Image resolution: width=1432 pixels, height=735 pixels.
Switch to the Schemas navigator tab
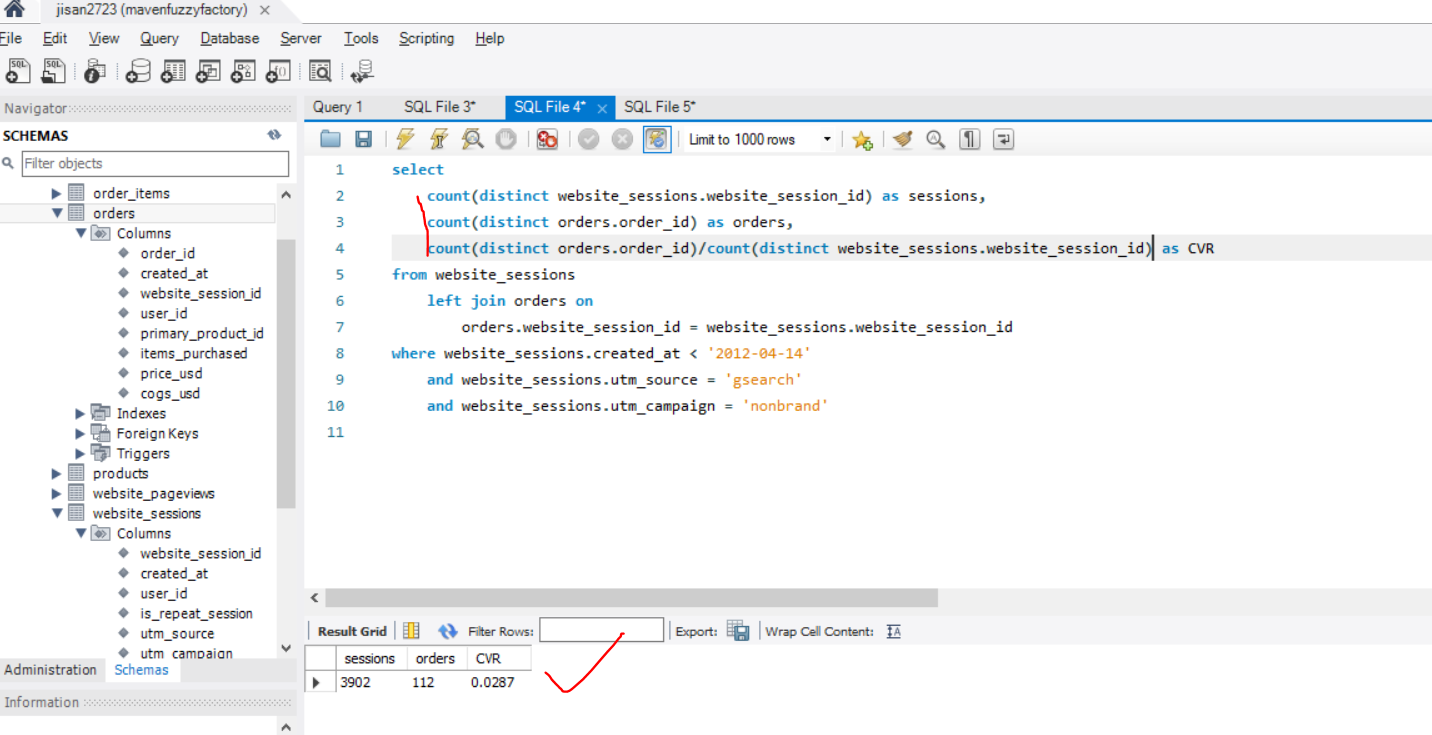[141, 670]
